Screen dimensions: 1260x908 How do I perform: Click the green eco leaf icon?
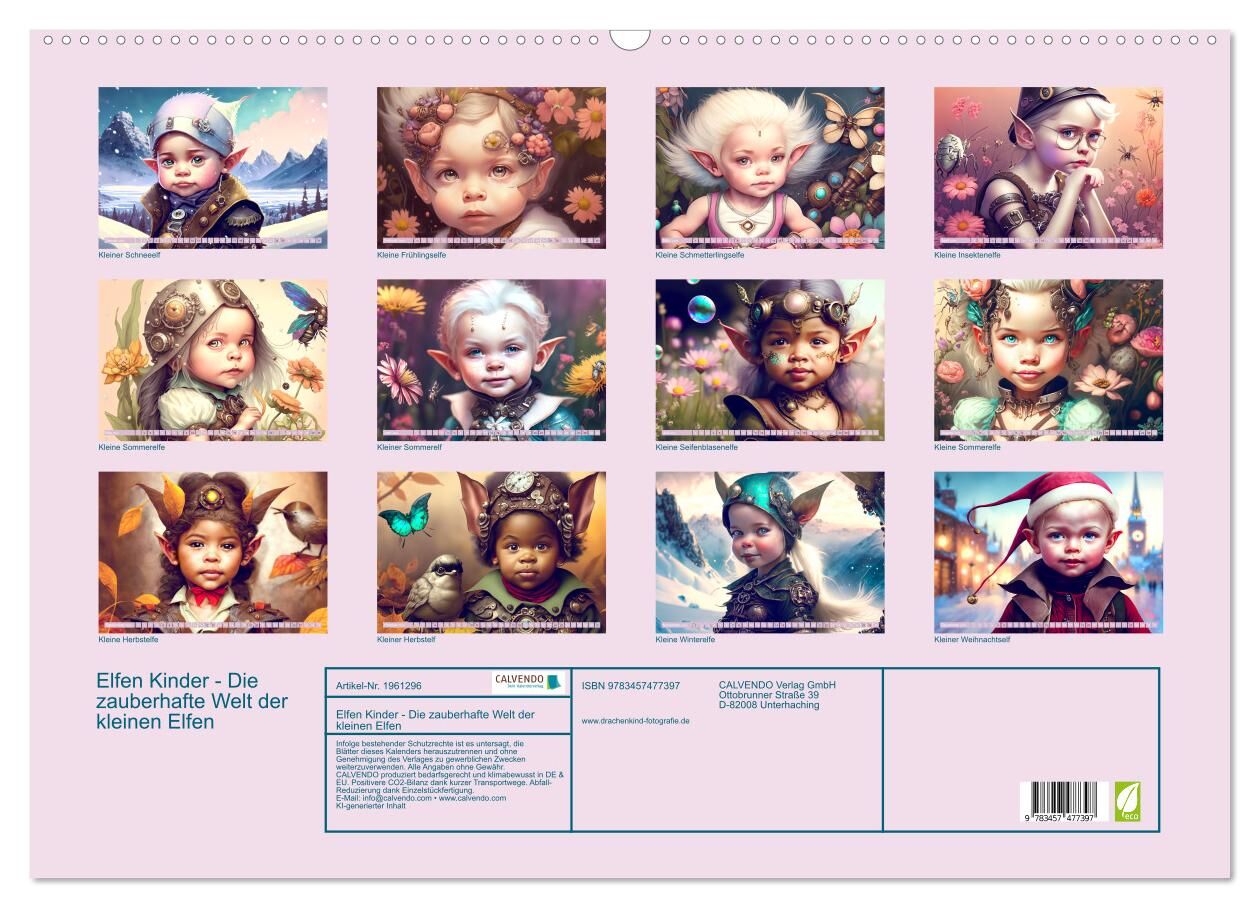(1127, 801)
